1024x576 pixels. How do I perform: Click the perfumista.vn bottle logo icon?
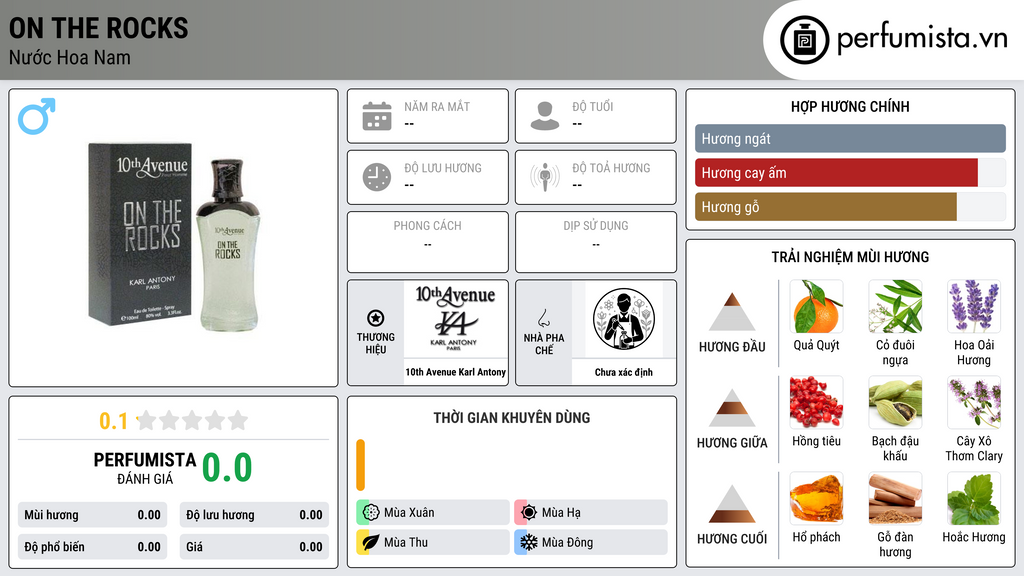point(804,40)
